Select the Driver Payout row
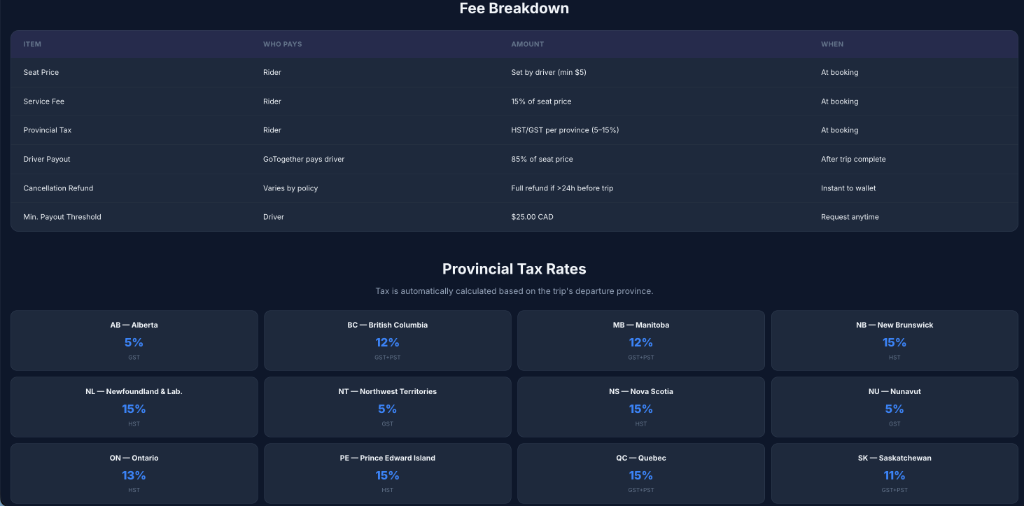Viewport: 1024px width, 506px height. pos(514,159)
